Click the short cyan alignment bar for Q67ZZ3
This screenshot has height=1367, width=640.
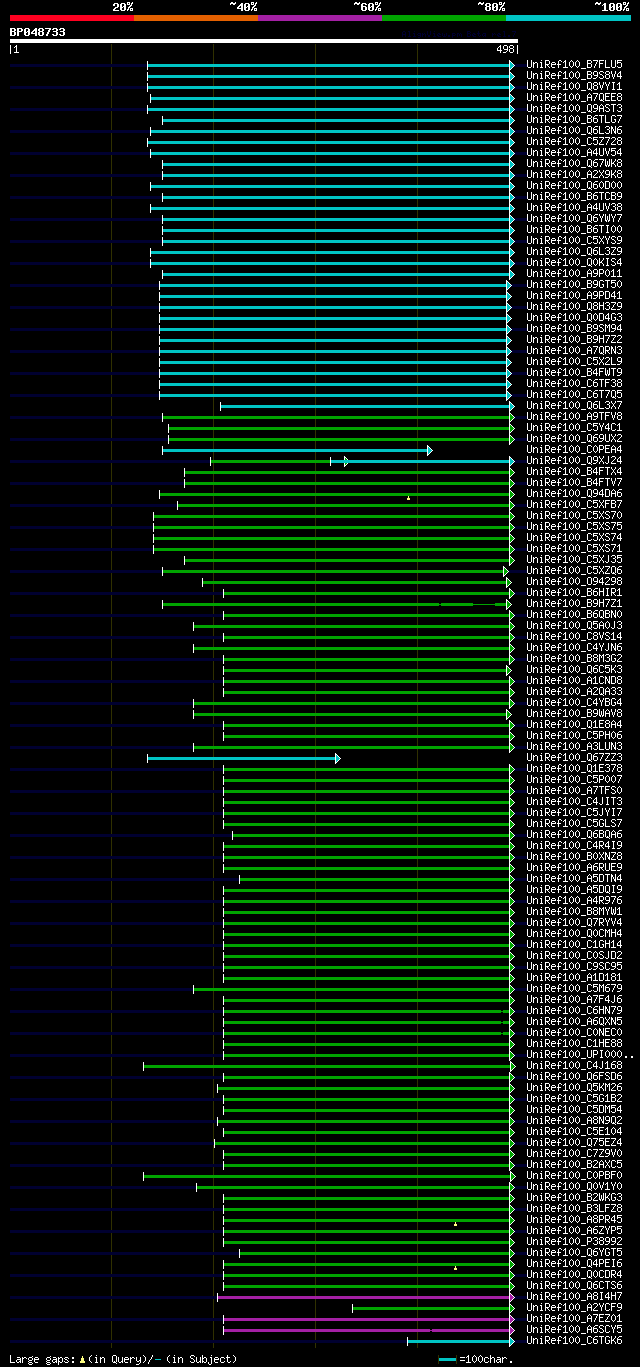pos(244,758)
